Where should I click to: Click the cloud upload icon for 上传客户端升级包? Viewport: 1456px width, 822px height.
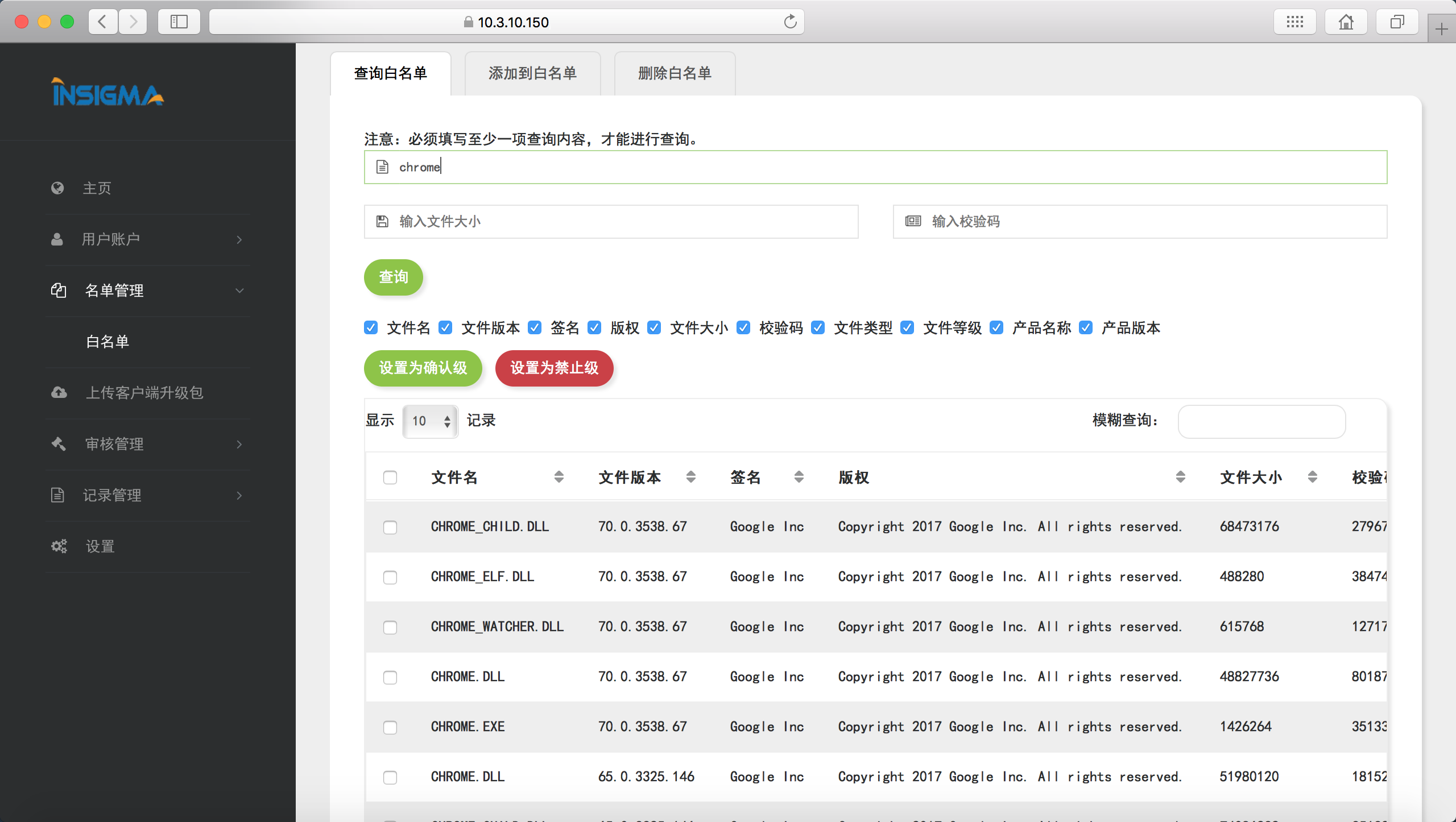point(59,393)
